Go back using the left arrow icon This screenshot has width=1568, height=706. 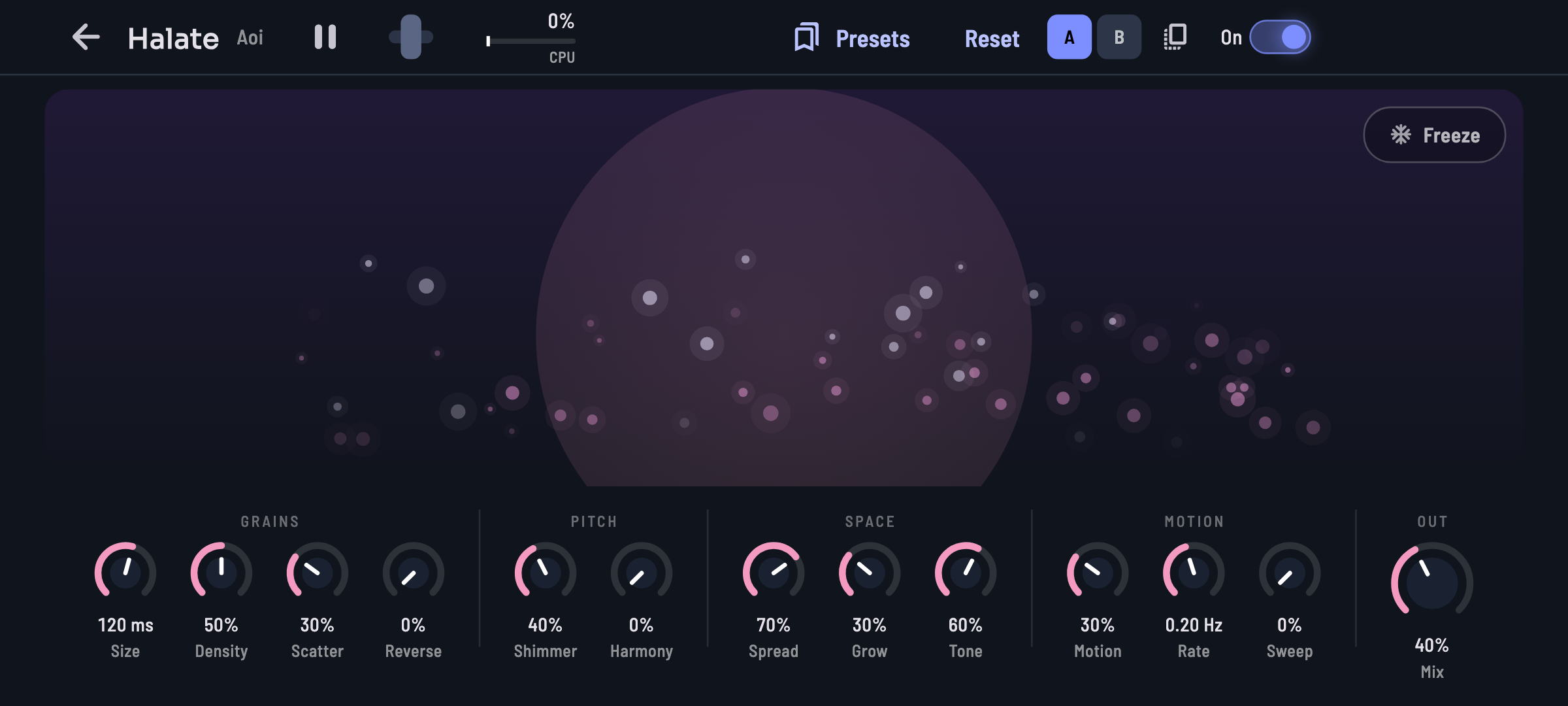86,37
